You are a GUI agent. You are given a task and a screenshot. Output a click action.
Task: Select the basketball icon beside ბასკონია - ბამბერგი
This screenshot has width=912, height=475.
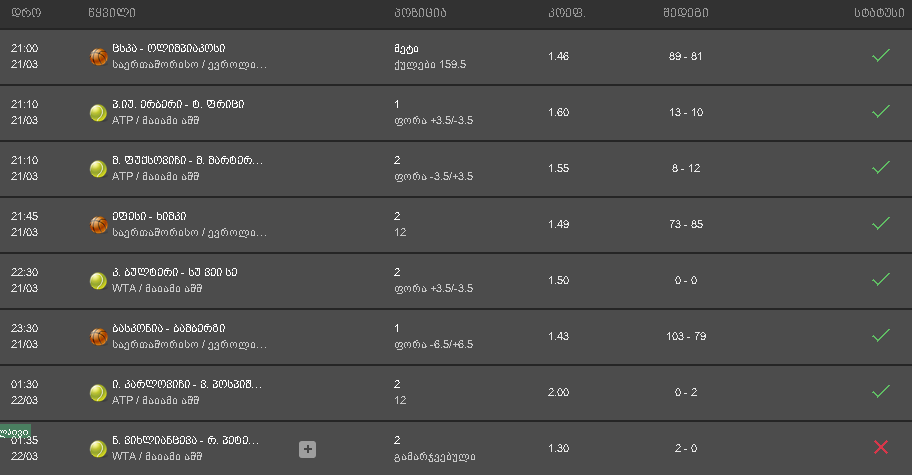point(98,337)
